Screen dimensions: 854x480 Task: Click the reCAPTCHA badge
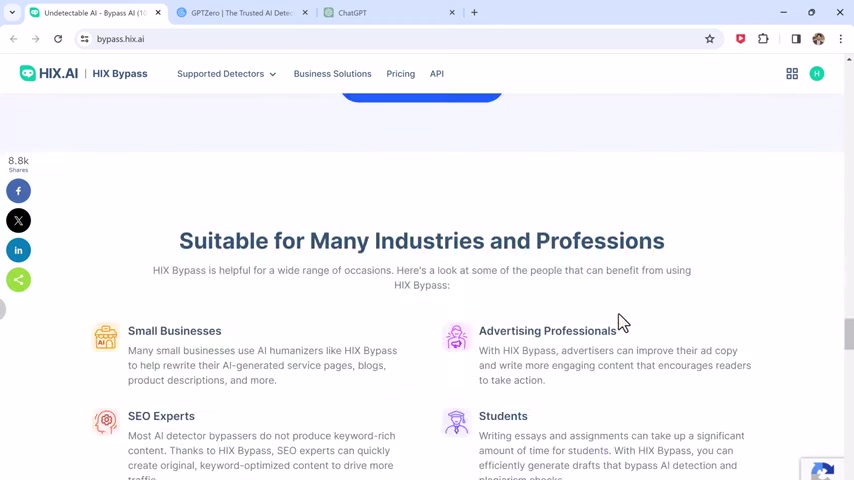click(x=822, y=469)
